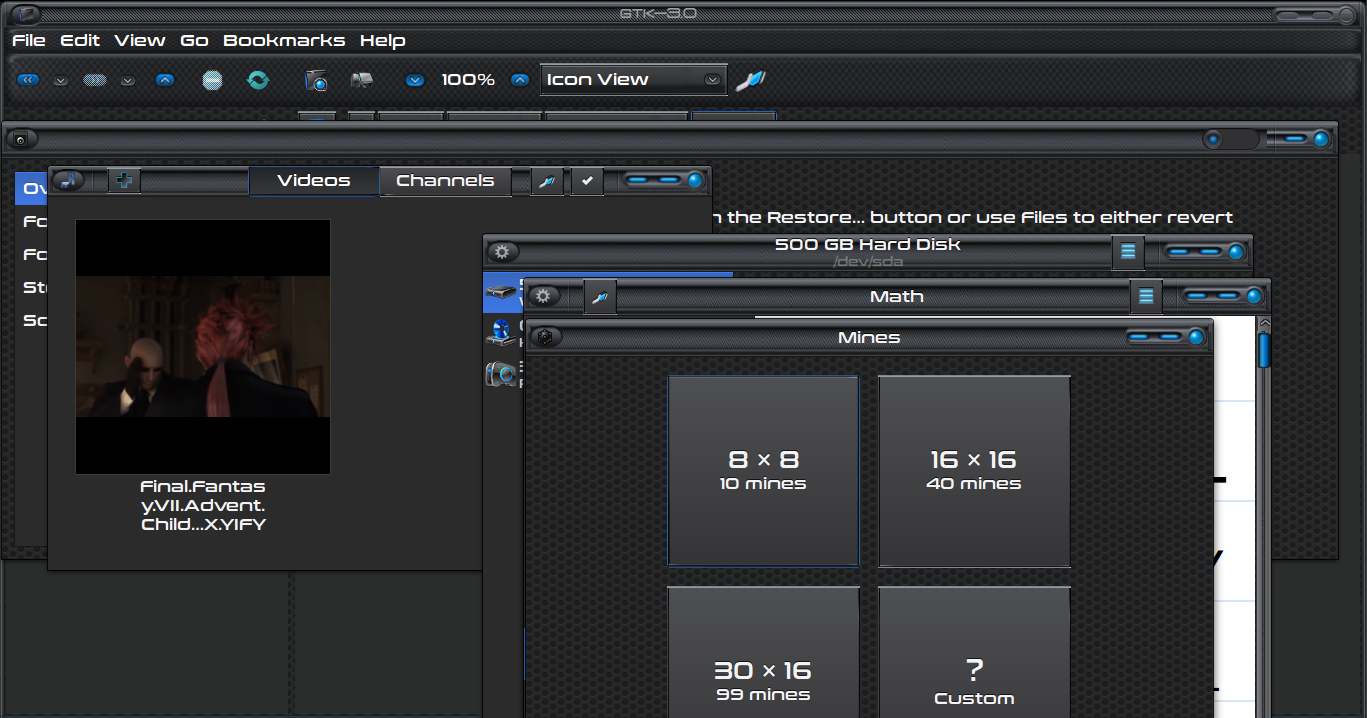Viewport: 1367px width, 718px height.
Task: Open hamburger menu in Disks window
Action: [1128, 252]
